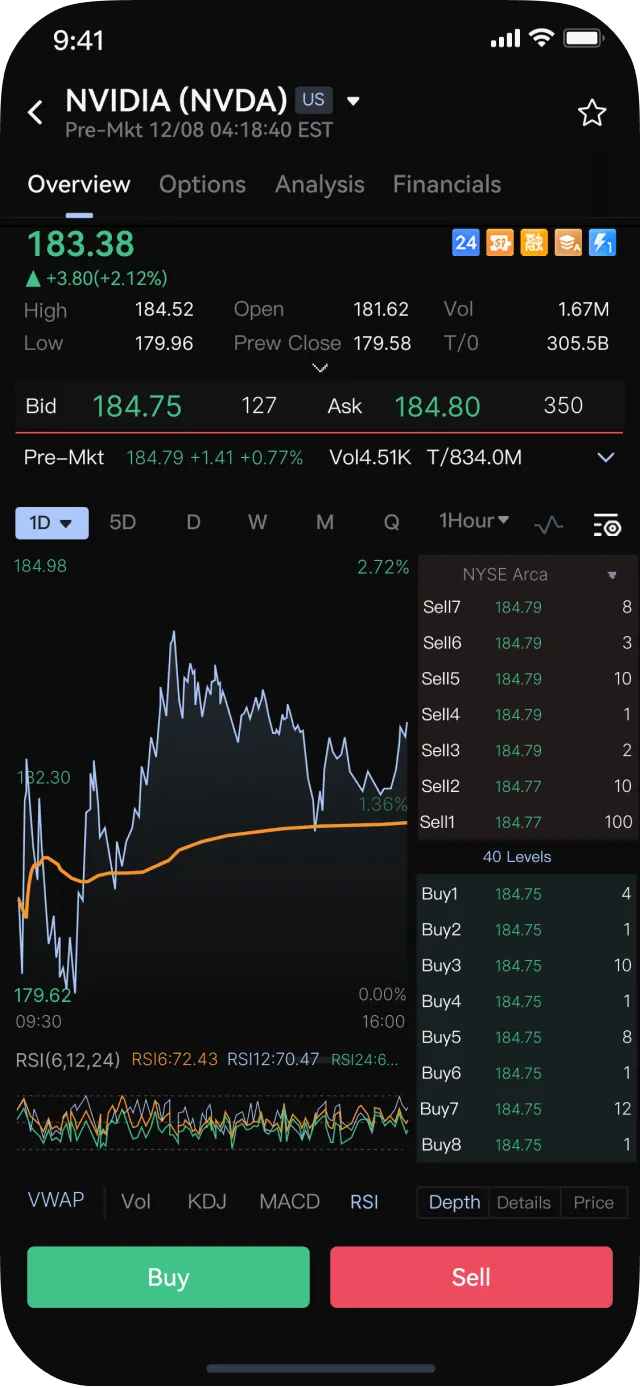Select the W weekly chart range
This screenshot has height=1388, width=640.
(x=258, y=523)
